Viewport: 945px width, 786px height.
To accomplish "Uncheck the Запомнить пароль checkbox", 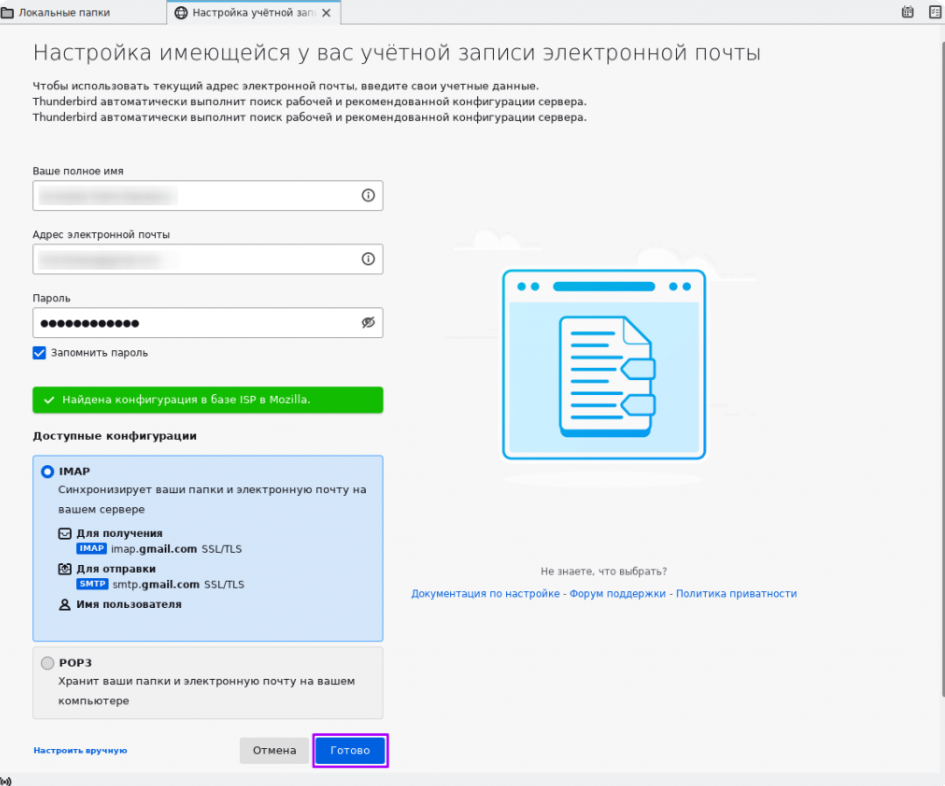I will click(x=40, y=353).
